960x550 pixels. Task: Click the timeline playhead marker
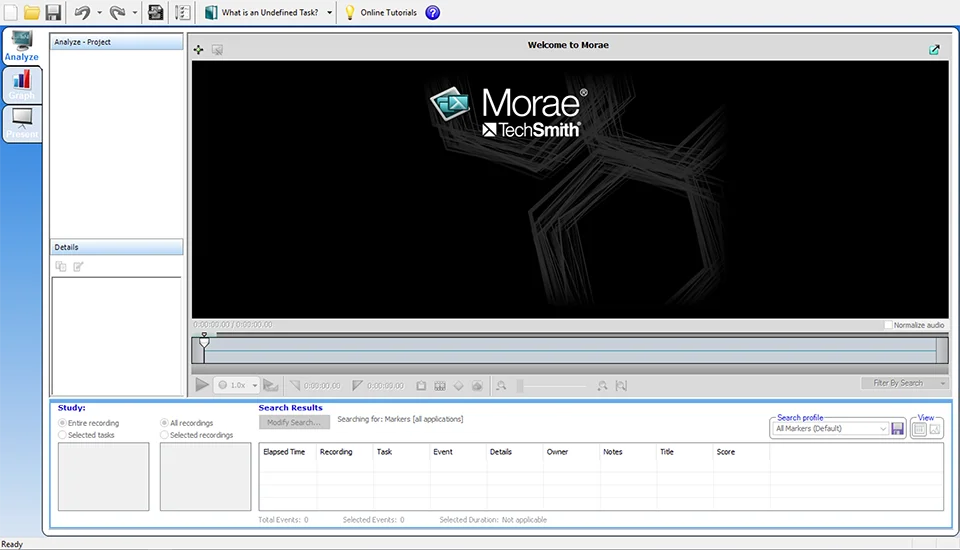tap(204, 343)
